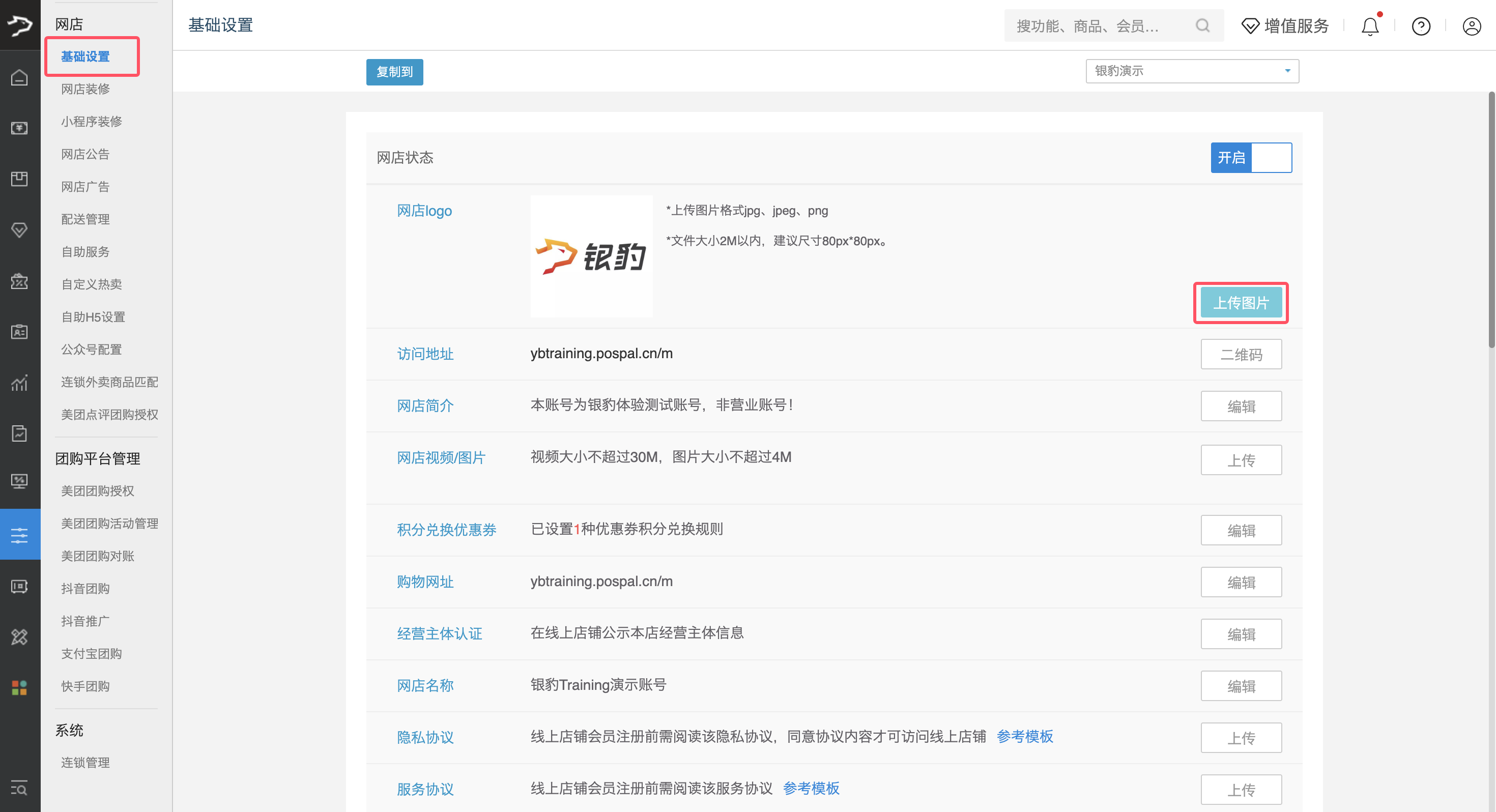Open the ticket screen icon in rail
The image size is (1496, 812).
click(x=20, y=587)
